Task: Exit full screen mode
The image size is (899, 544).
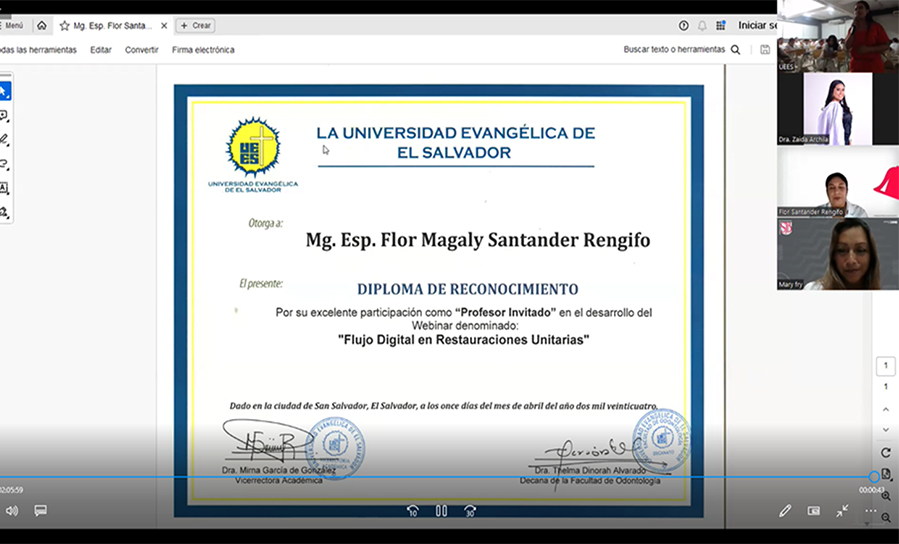Action: pos(842,510)
